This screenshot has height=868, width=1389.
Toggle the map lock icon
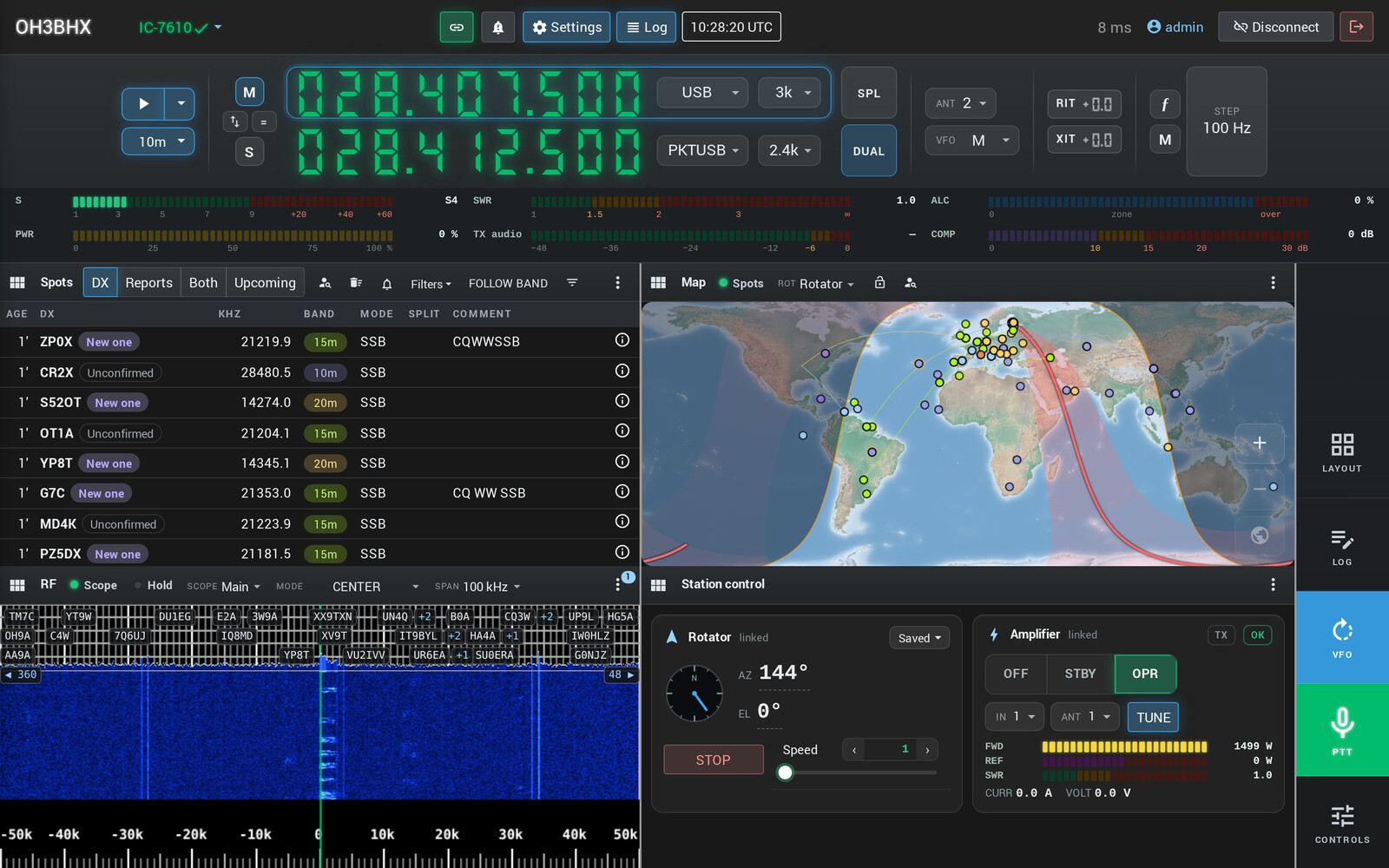879,283
